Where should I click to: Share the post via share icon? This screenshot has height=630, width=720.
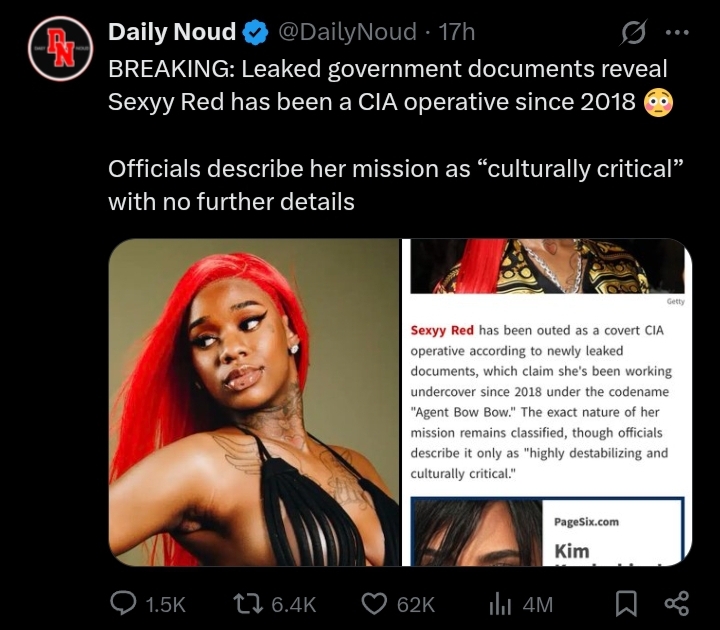coord(677,603)
